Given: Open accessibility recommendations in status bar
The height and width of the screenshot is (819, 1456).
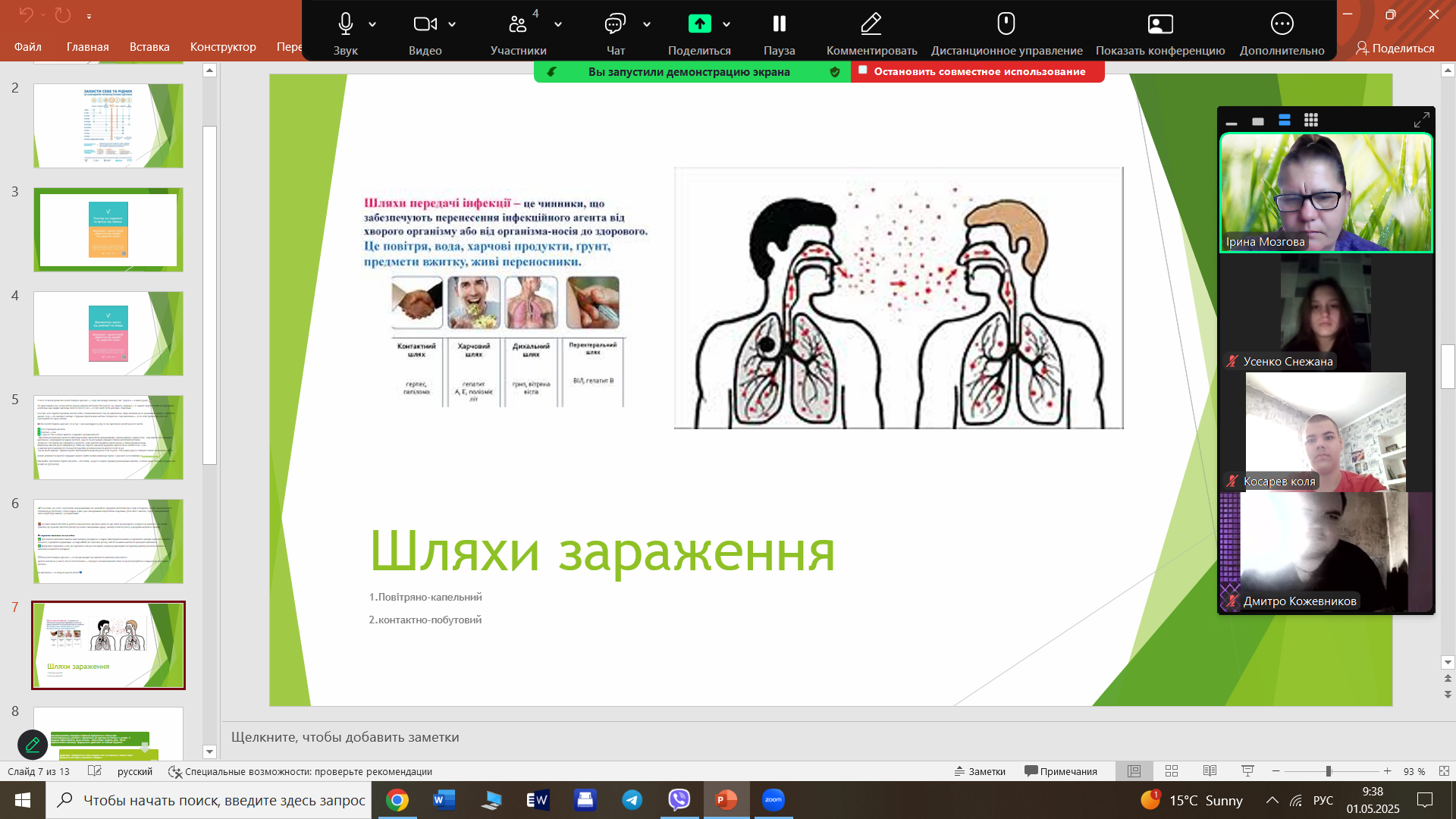Looking at the screenshot, I should (300, 771).
